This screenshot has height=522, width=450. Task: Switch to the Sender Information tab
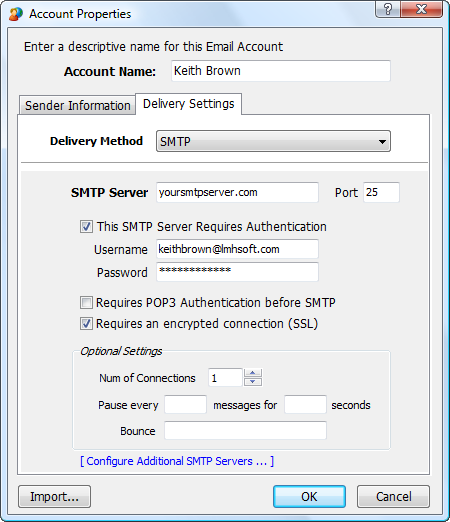coord(78,105)
